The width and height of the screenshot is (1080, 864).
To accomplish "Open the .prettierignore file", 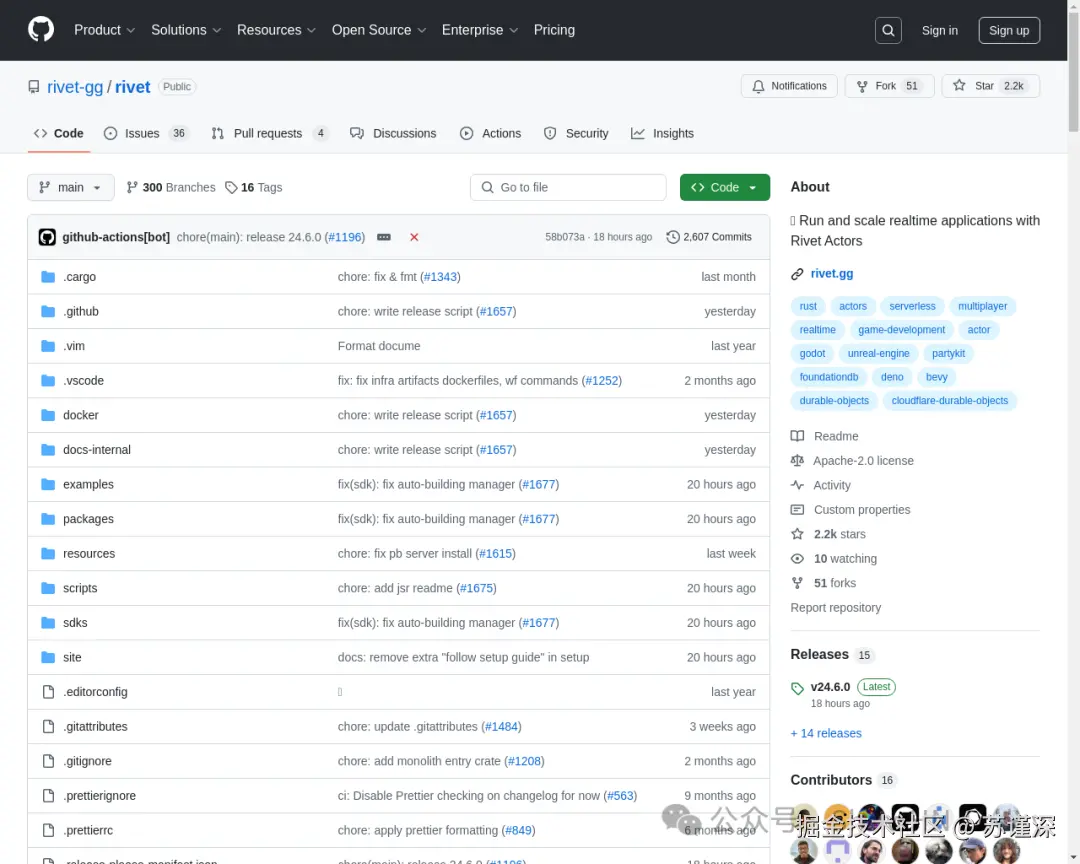I will pyautogui.click(x=99, y=796).
